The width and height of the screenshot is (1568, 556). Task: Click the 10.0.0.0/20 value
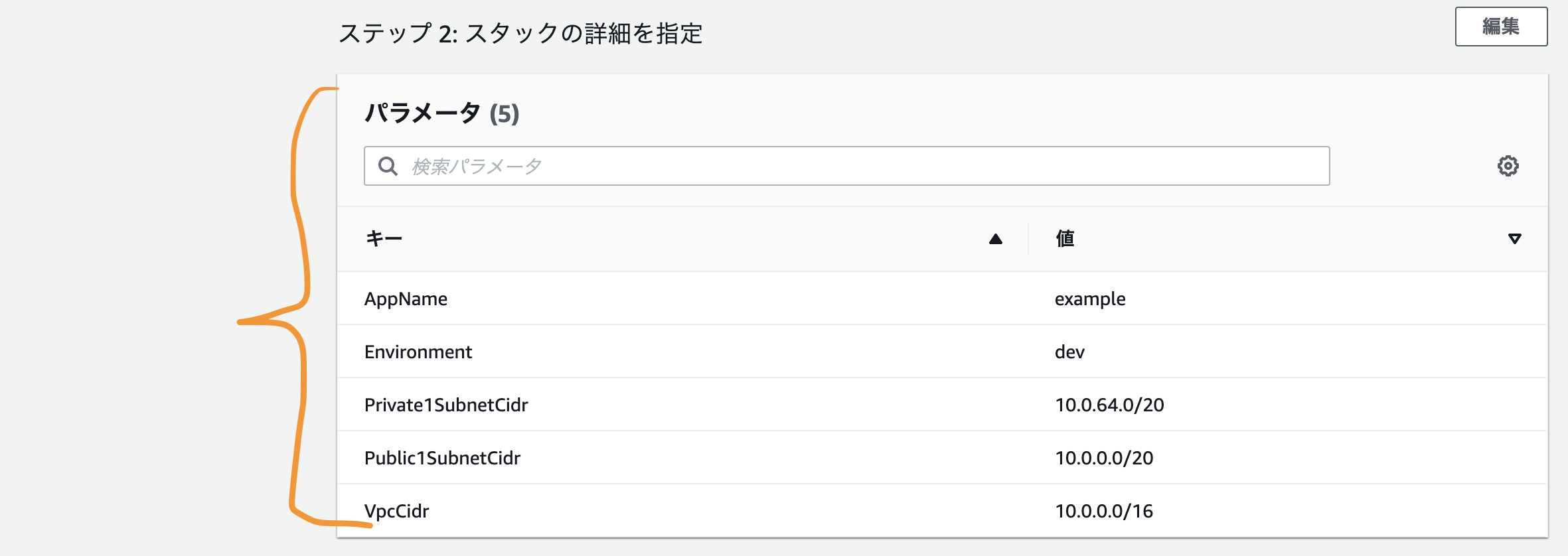(1104, 458)
